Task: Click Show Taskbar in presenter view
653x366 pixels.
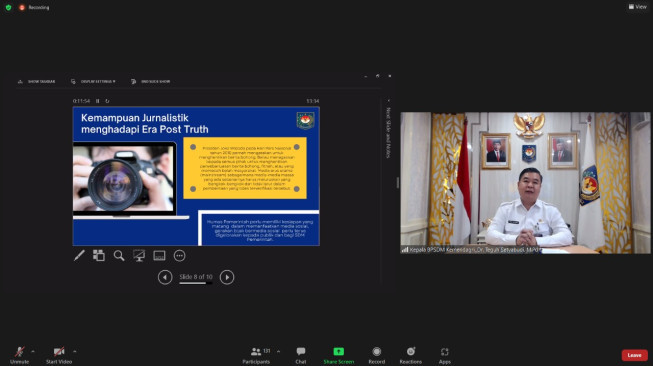Action: tap(37, 82)
